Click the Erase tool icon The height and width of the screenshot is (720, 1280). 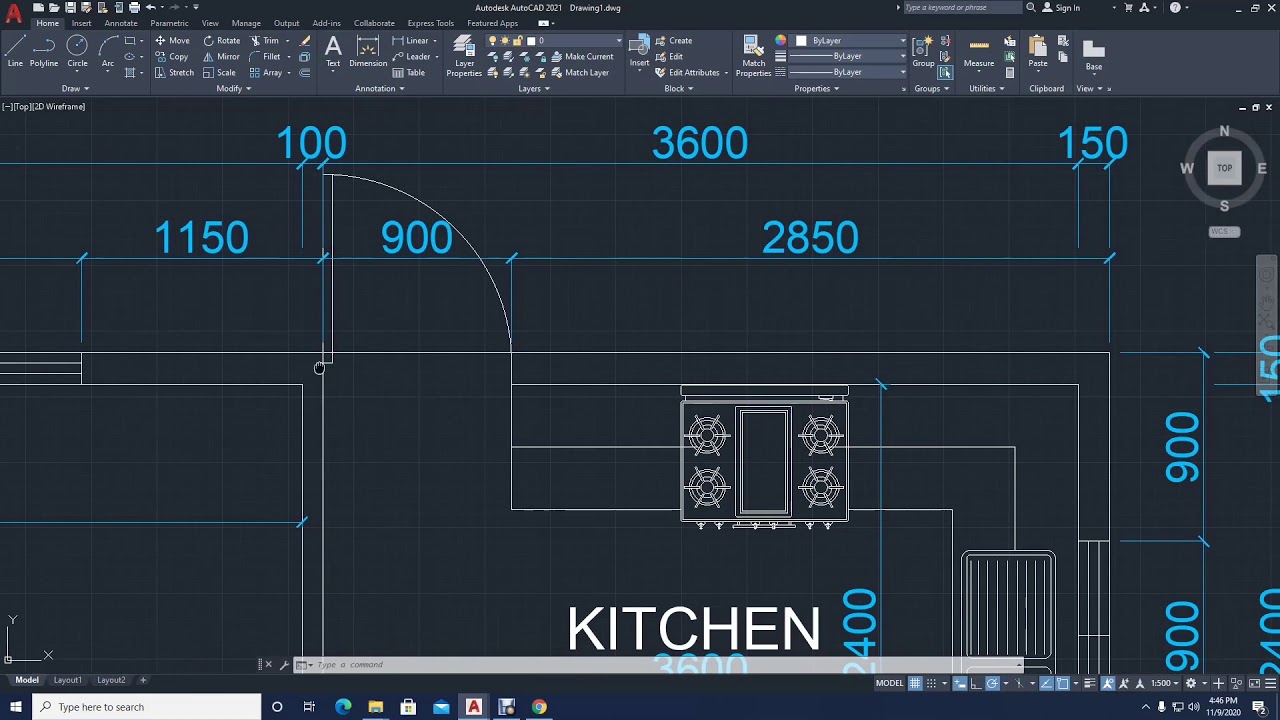pos(305,41)
